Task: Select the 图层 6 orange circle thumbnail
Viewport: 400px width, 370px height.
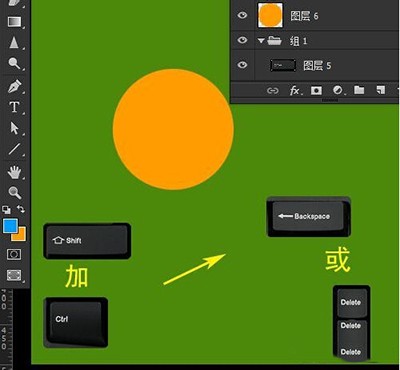Action: coord(270,15)
